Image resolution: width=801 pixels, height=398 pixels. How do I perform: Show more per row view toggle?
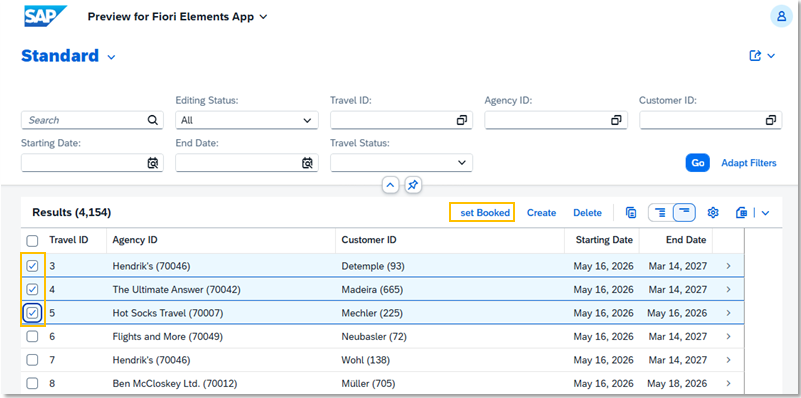click(x=660, y=213)
